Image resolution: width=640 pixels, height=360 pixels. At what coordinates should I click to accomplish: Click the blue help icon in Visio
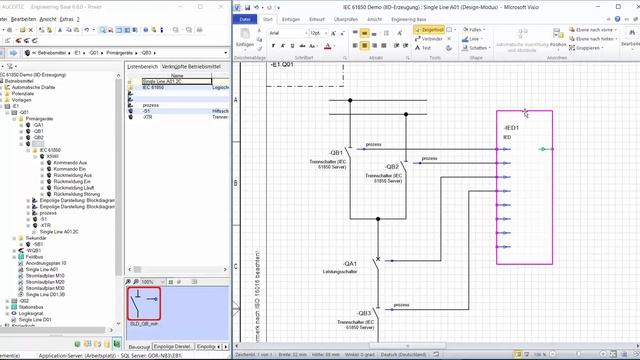click(x=618, y=19)
